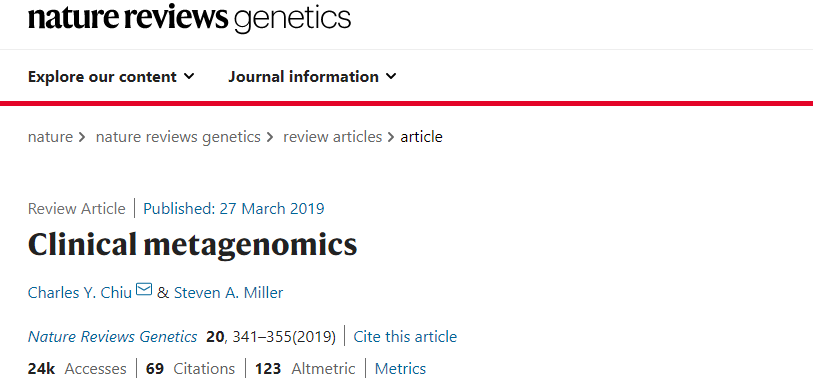Expand the Journal information menu
Image resolution: width=813 pixels, height=389 pixels.
pyautogui.click(x=312, y=77)
